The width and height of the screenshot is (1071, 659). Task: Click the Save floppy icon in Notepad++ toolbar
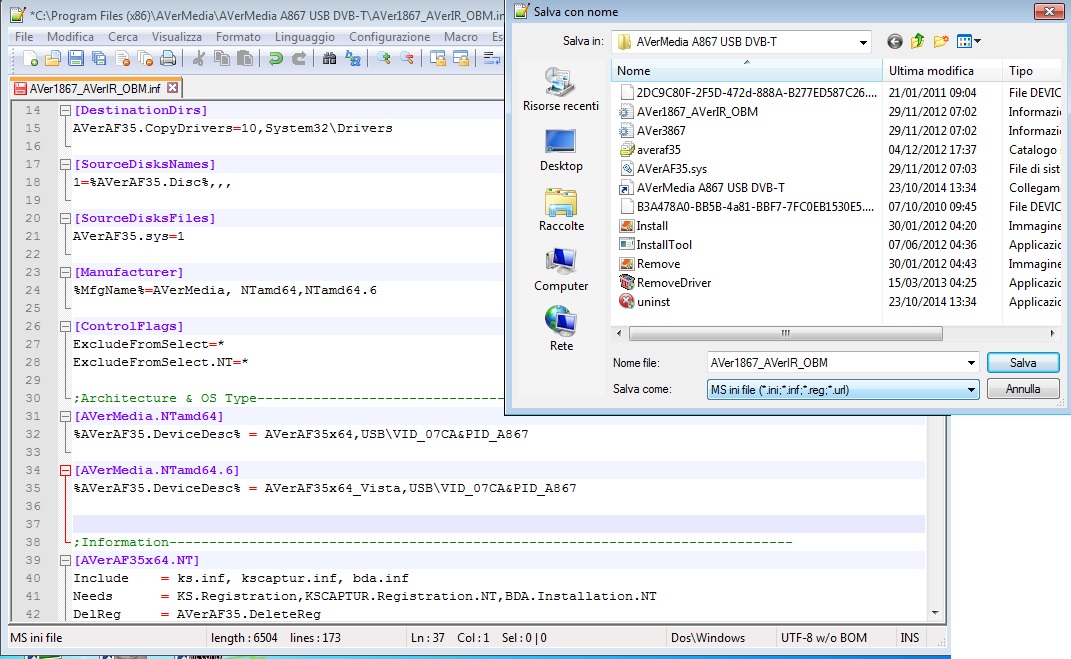pos(76,59)
